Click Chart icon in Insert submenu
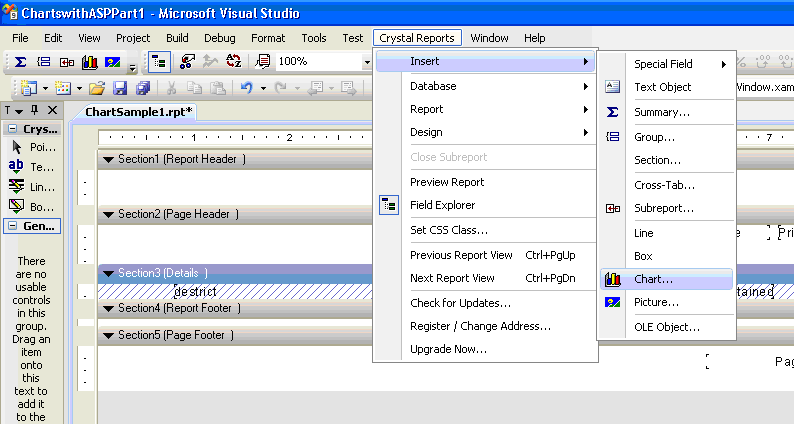Screen dimensions: 794x425 (613, 279)
